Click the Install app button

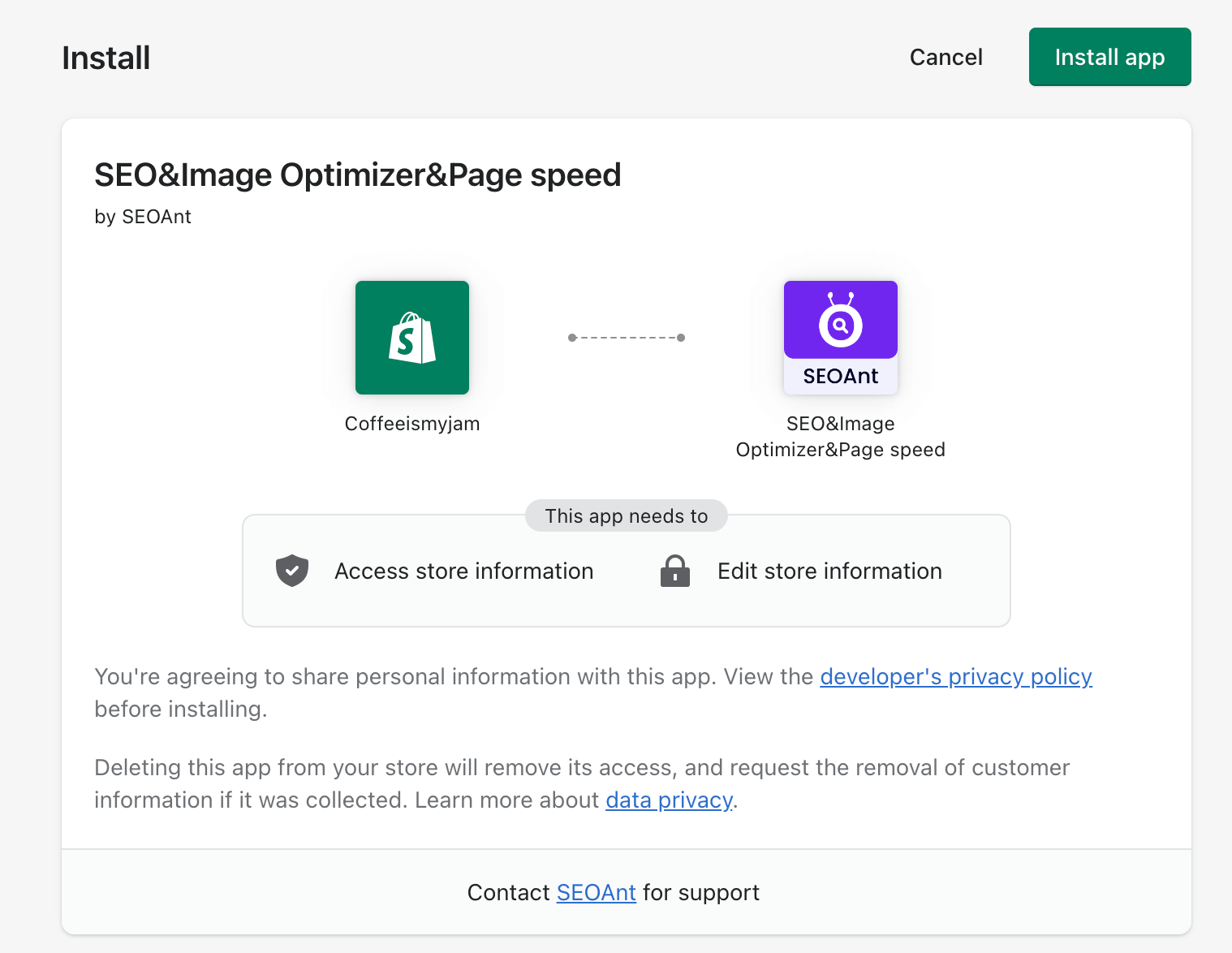(x=1109, y=57)
